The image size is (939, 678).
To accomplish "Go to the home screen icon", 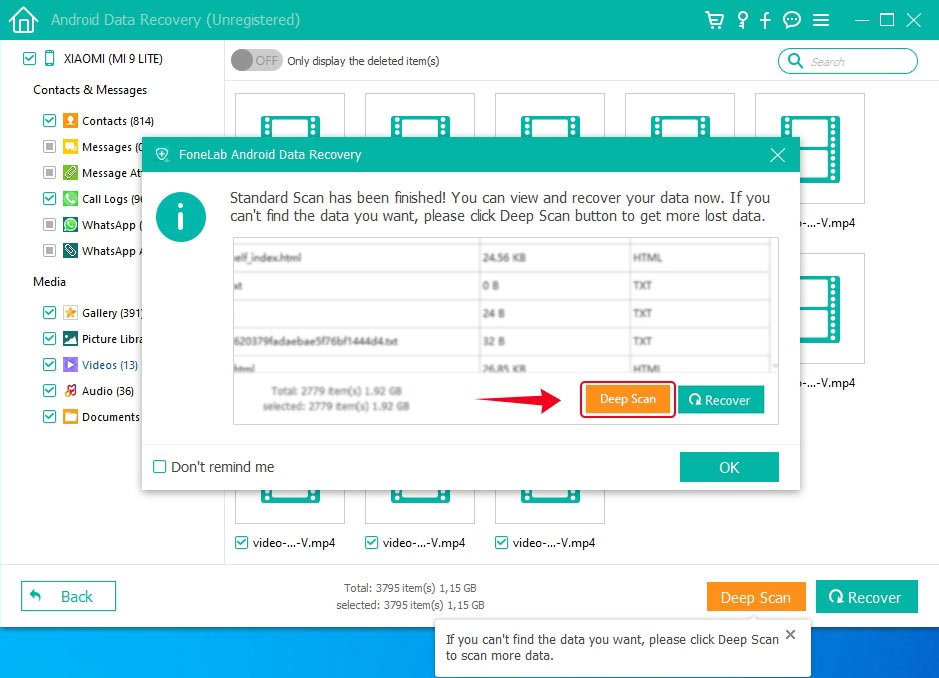I will click(x=23, y=19).
